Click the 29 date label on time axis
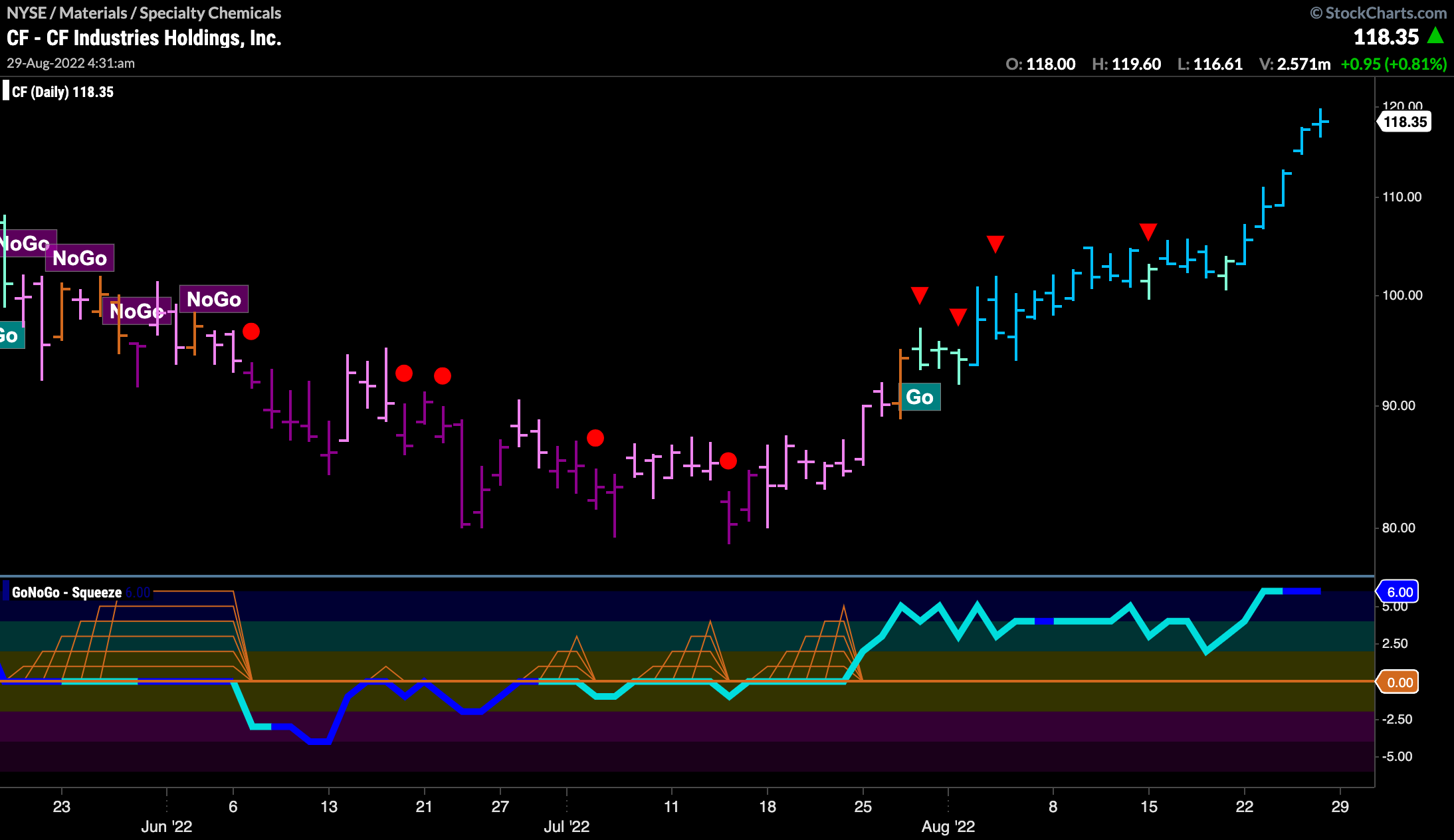 (x=1340, y=807)
